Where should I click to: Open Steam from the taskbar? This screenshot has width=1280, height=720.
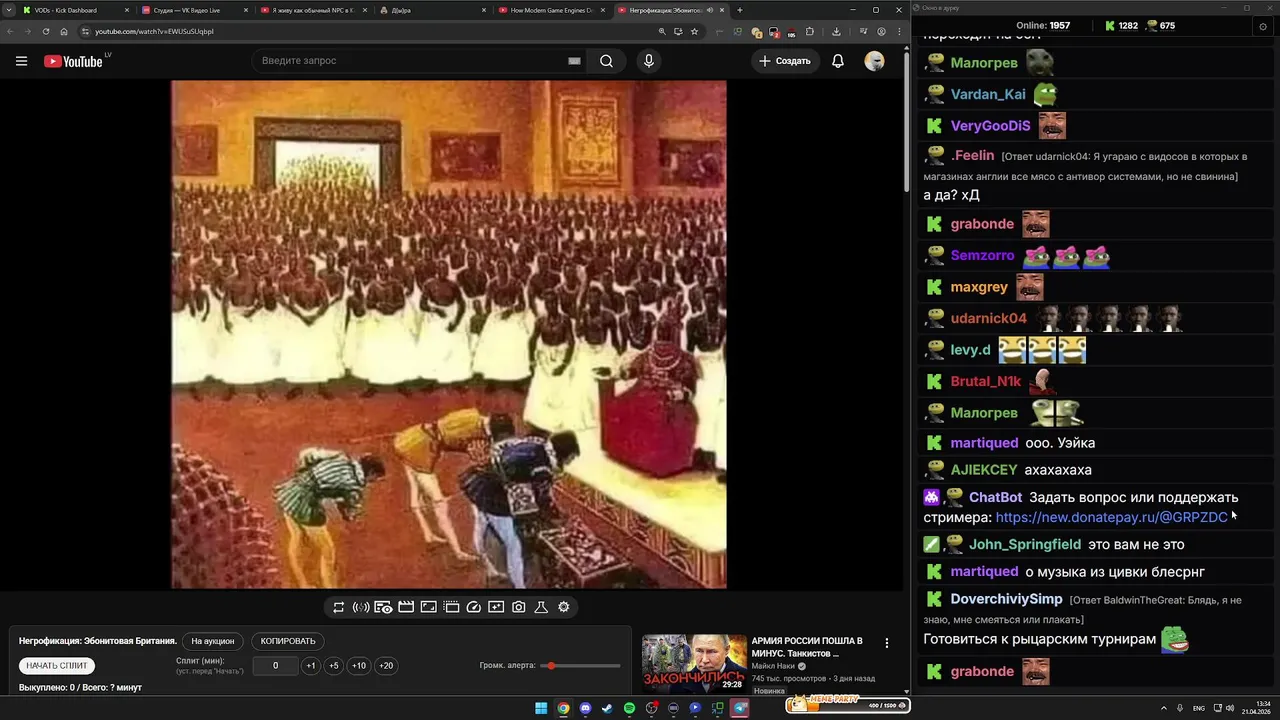pos(607,708)
